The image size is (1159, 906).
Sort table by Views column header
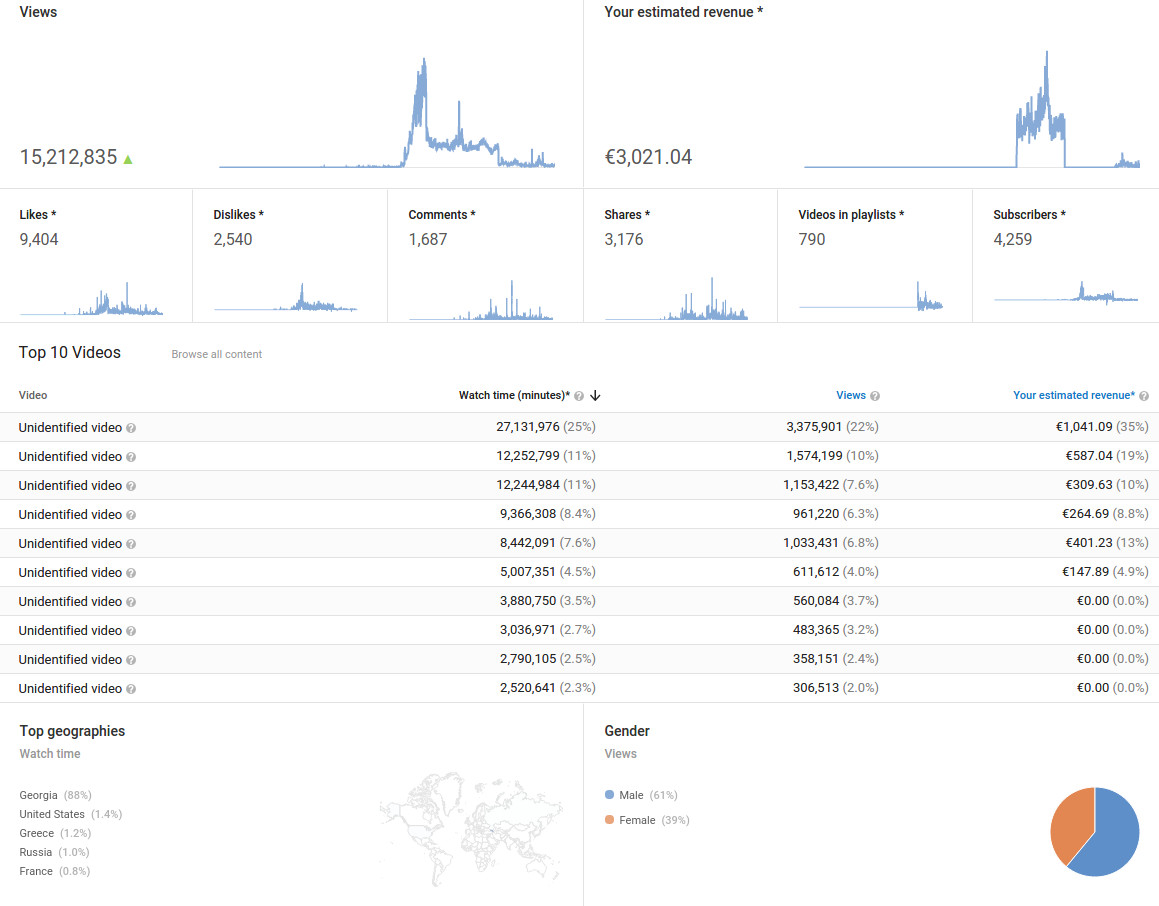[851, 395]
